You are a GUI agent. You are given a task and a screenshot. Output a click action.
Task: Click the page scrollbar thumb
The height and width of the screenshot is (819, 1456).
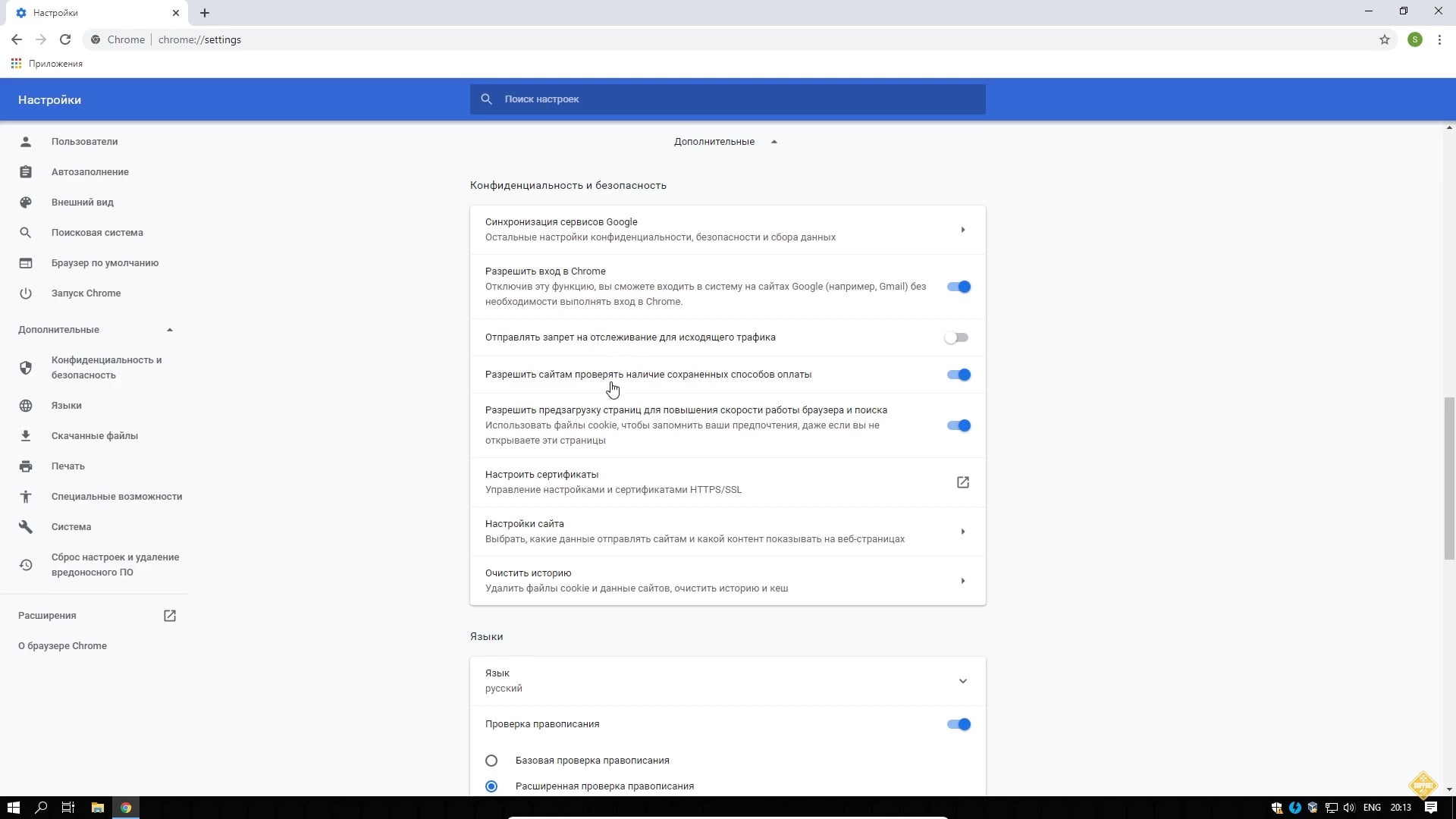pyautogui.click(x=1449, y=478)
